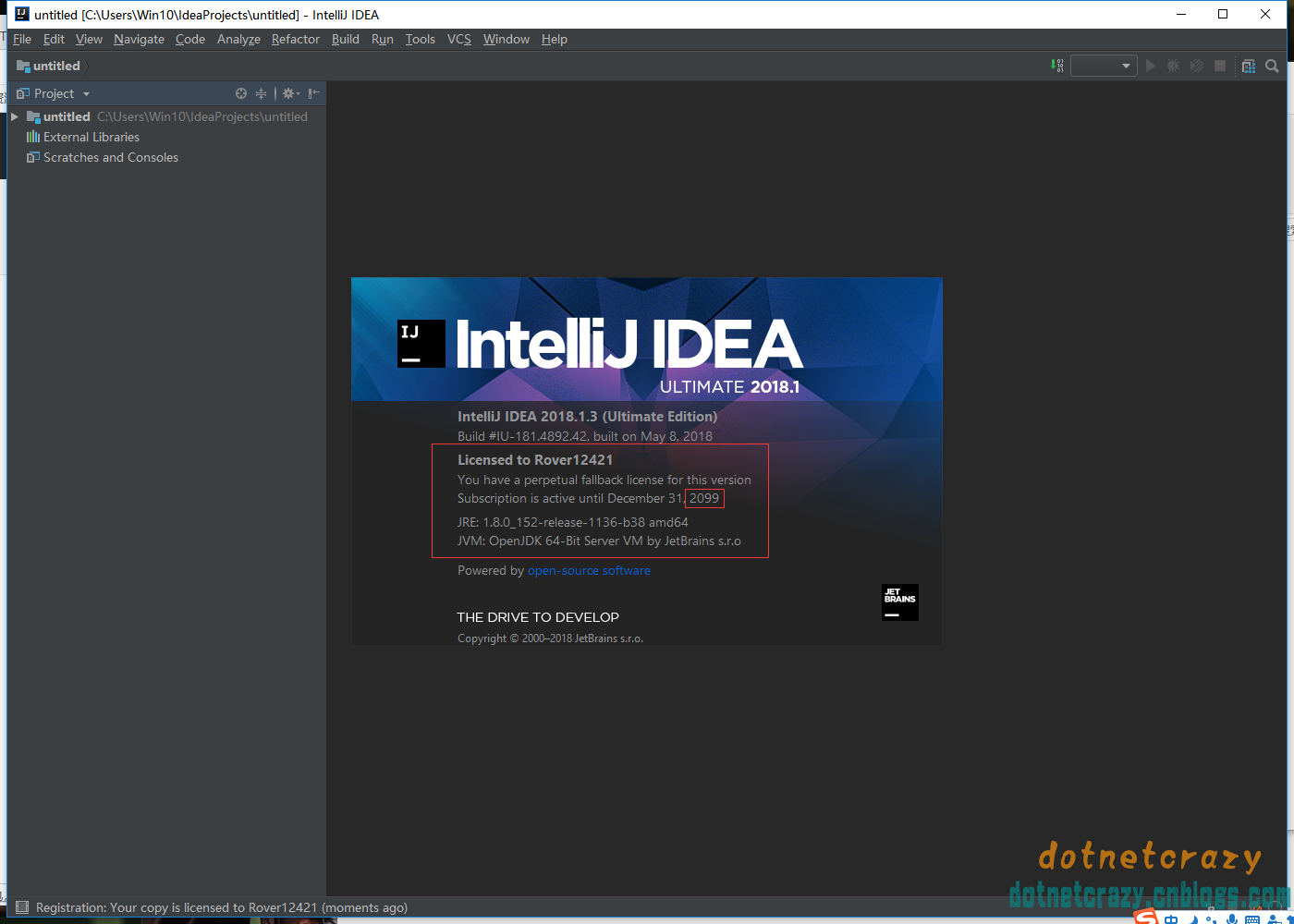Click the IJ logo on splash image

click(421, 344)
